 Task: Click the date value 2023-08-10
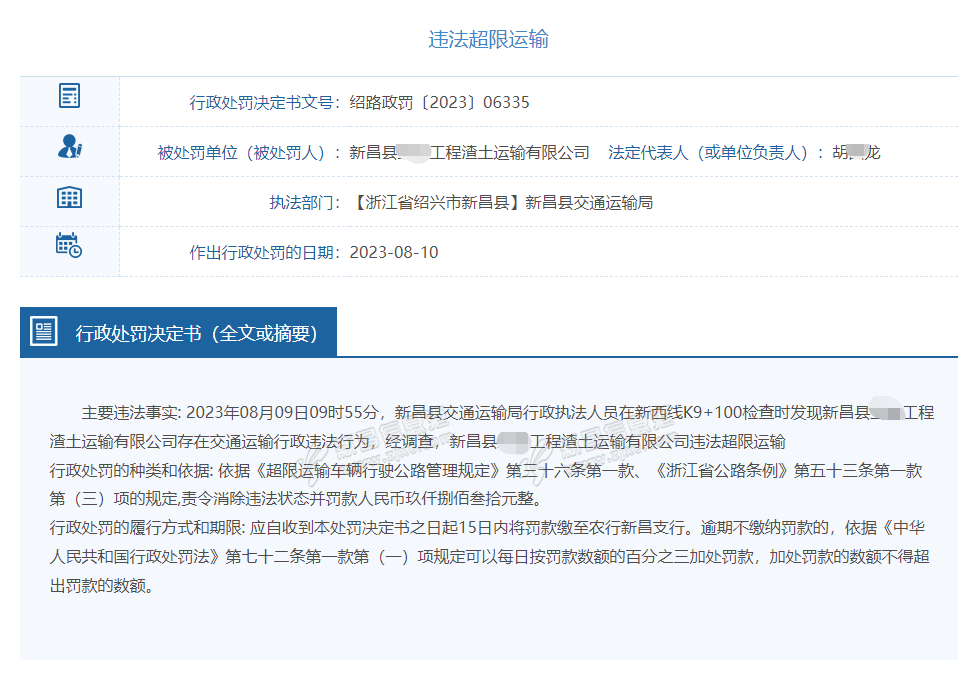pos(394,252)
